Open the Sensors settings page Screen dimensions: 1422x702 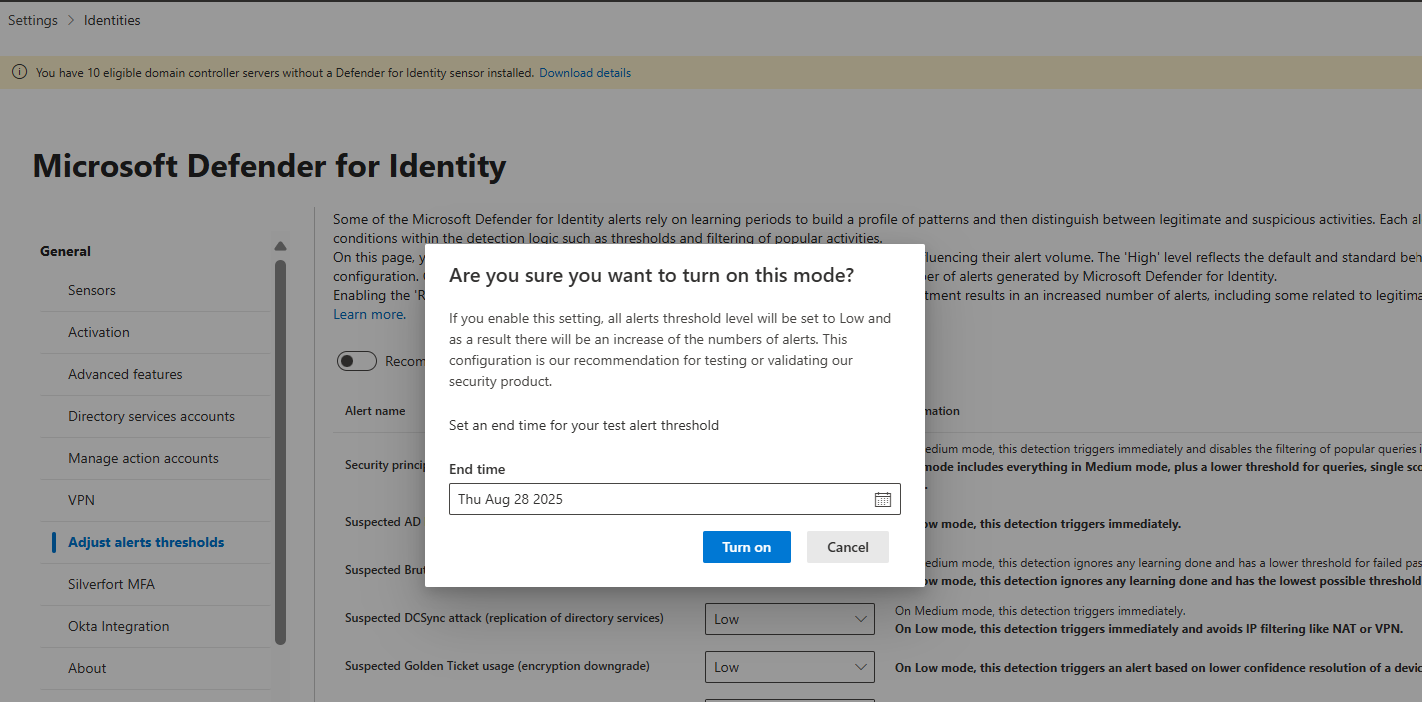[x=92, y=290]
